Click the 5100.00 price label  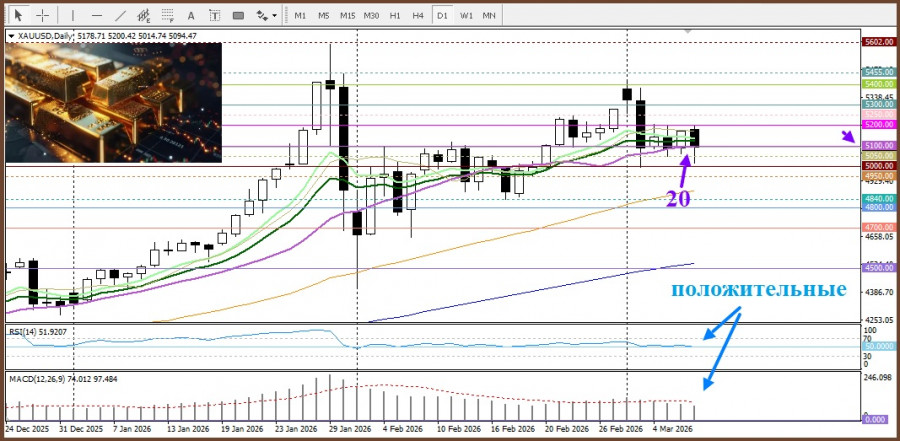880,146
